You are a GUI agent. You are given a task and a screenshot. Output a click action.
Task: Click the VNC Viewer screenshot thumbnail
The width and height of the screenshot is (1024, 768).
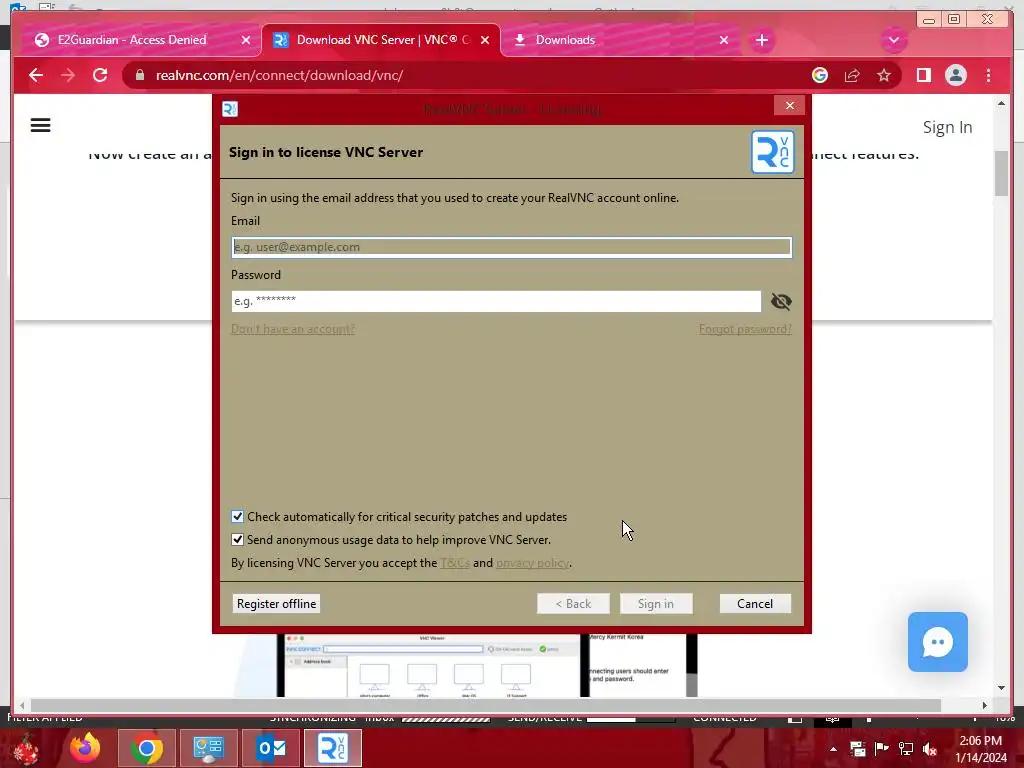432,665
